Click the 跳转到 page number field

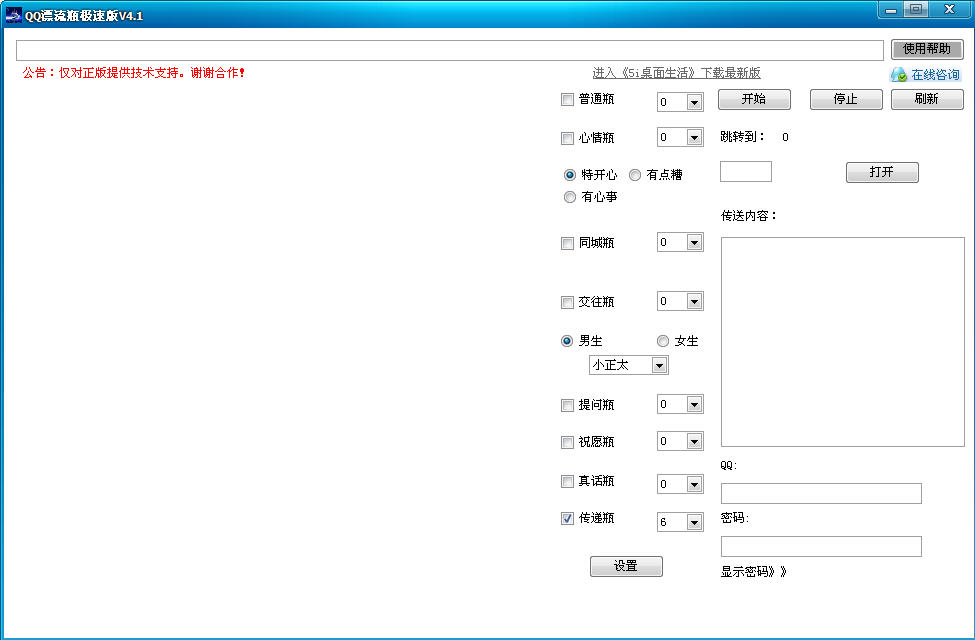click(x=746, y=172)
